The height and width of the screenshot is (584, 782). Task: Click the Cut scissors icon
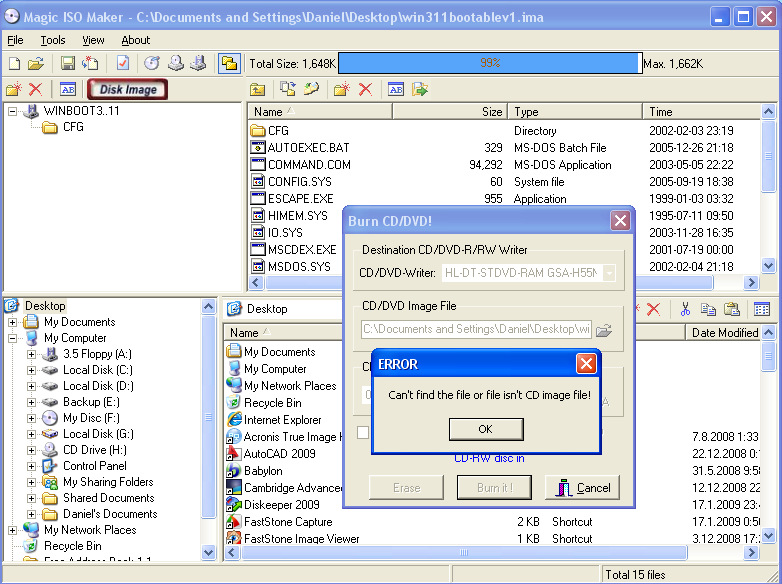coord(685,310)
